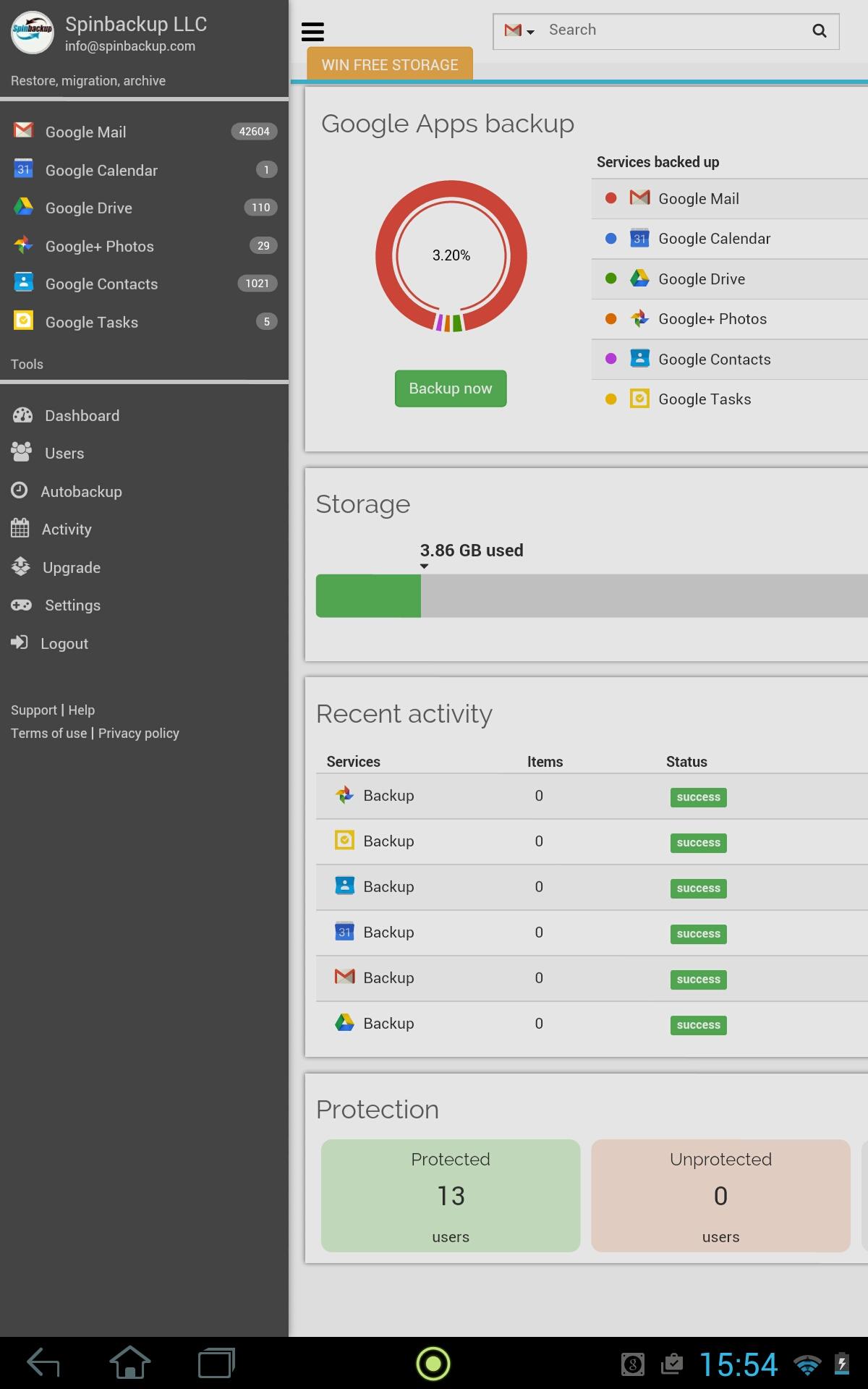The width and height of the screenshot is (868, 1389).
Task: Click the Upgrade icon
Action: pos(21,566)
